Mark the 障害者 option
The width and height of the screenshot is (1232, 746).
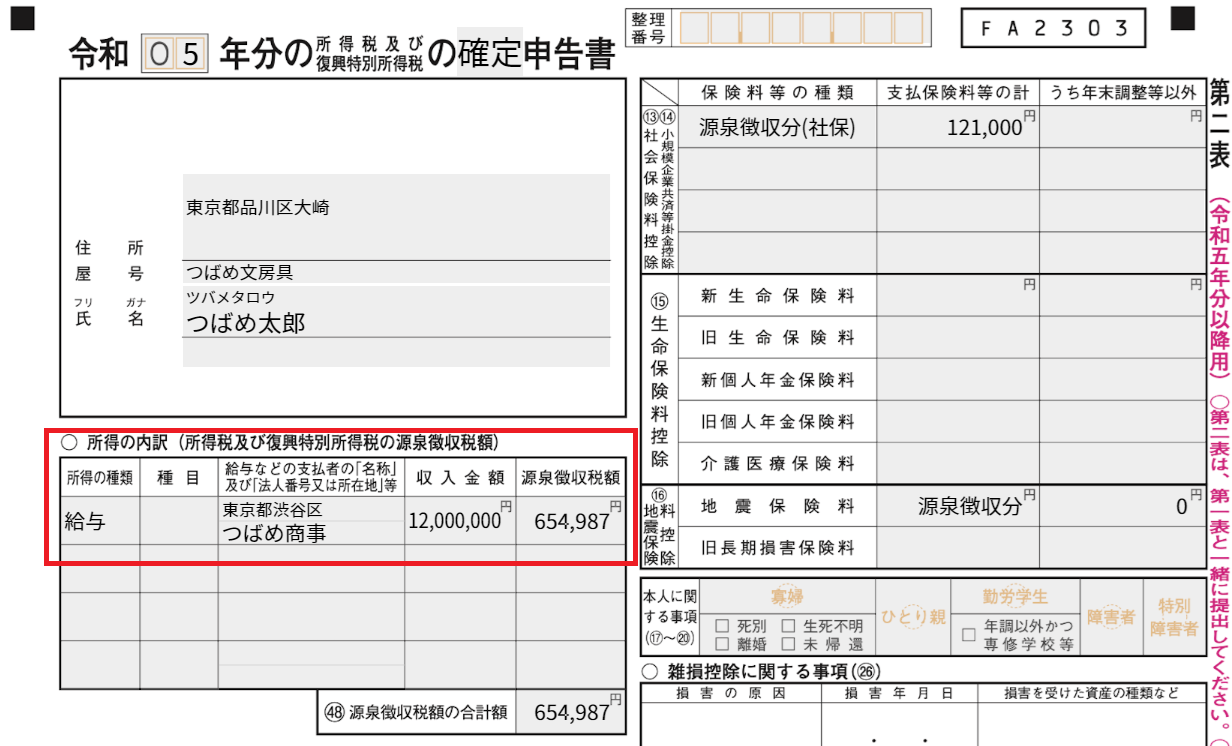pos(1112,617)
